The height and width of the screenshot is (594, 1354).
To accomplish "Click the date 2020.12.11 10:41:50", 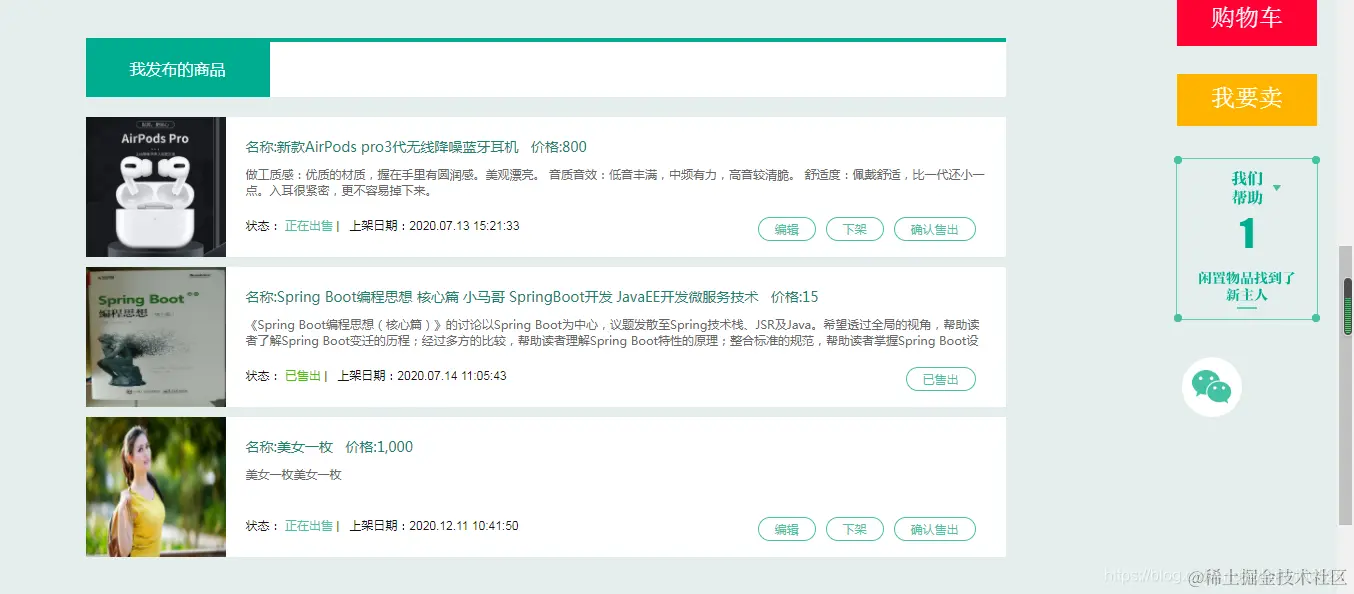I will click(x=464, y=526).
